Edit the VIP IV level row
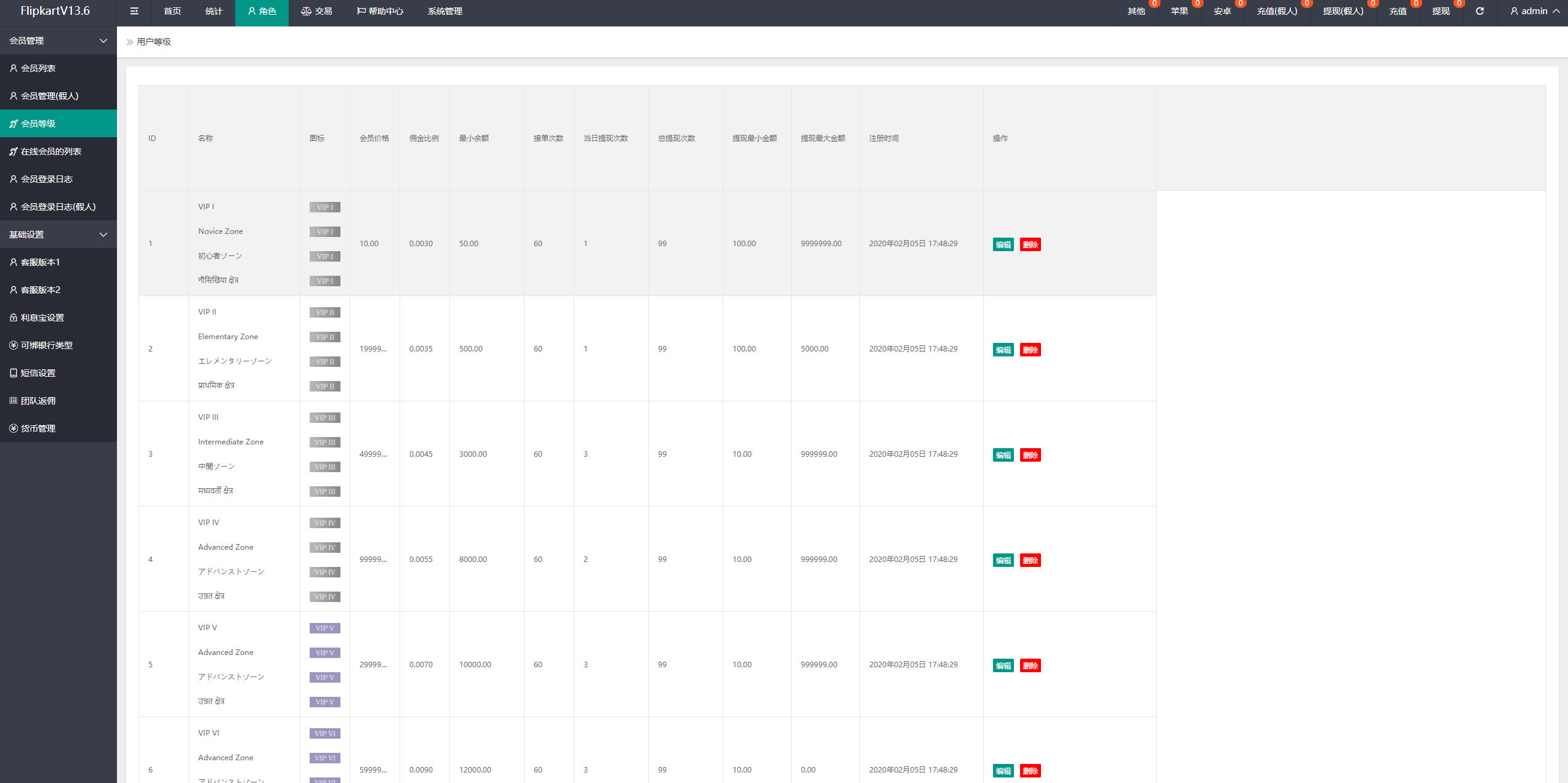1568x783 pixels. click(1003, 560)
